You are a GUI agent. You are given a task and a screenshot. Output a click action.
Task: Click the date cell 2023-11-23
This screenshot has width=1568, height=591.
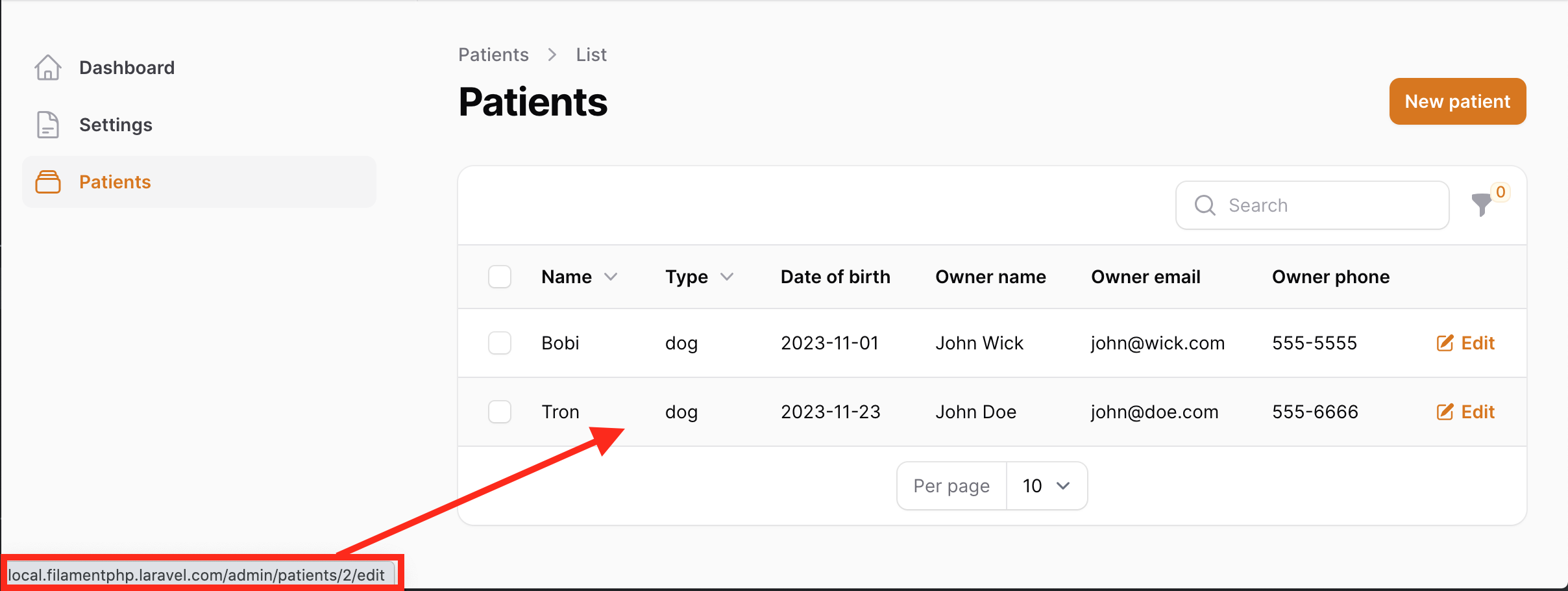point(831,412)
